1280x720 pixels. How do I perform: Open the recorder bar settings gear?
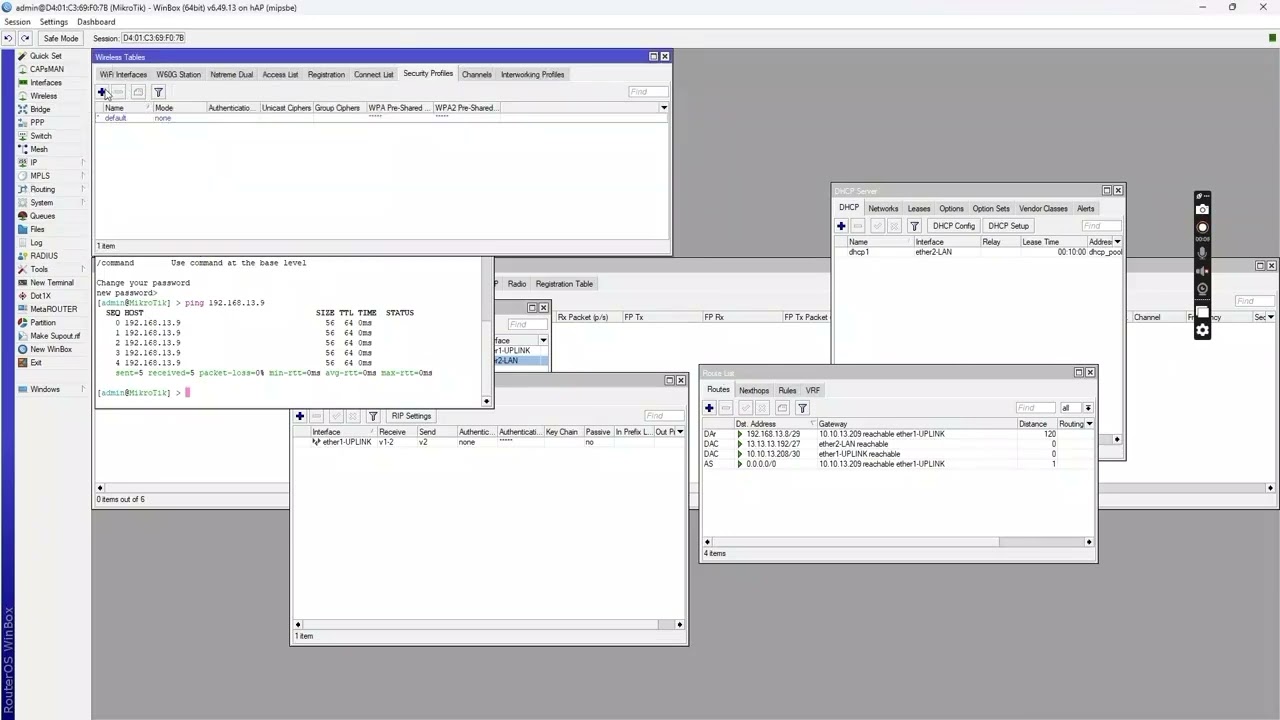coord(1203,330)
